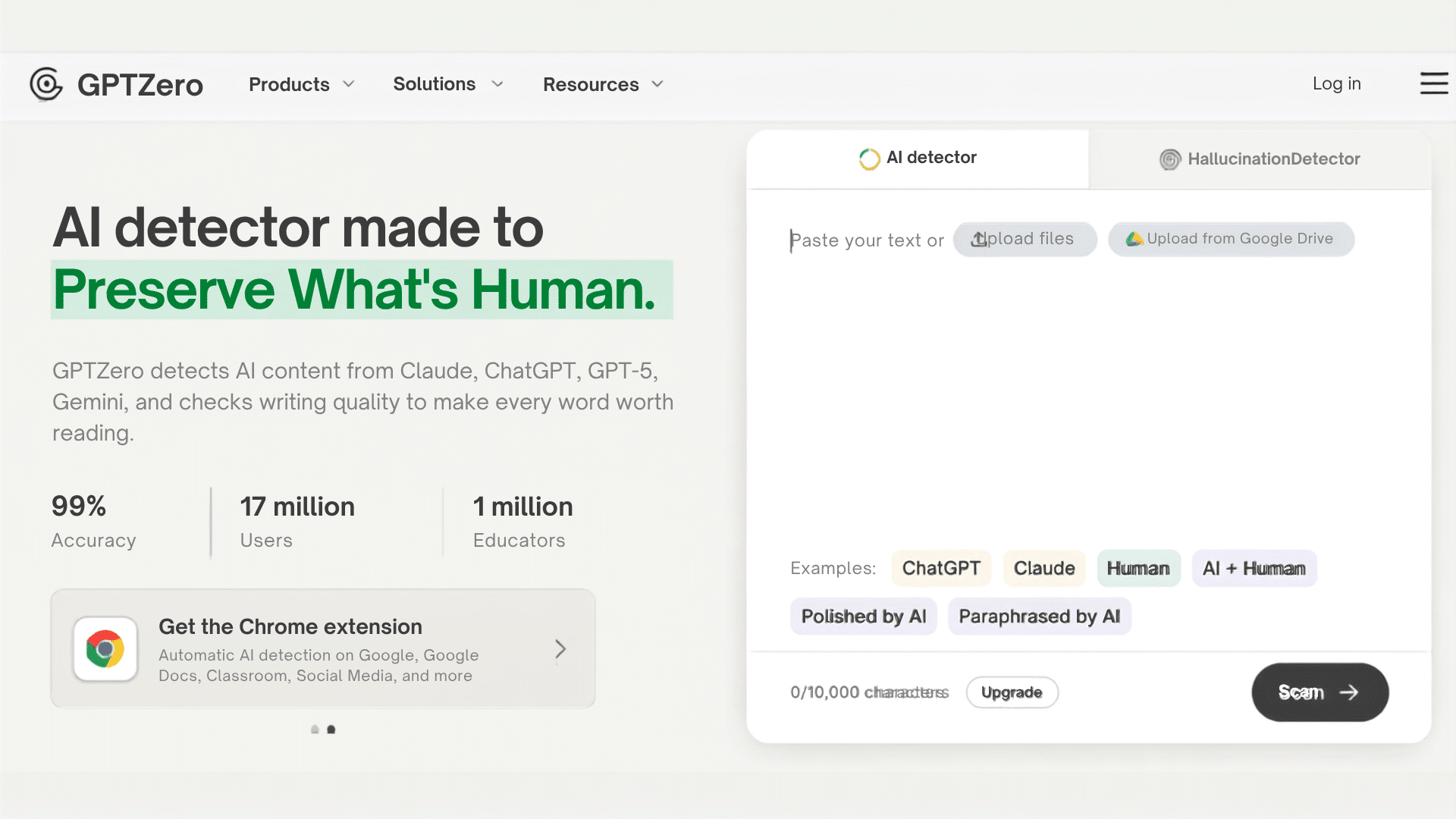Click the chevron on the Chrome extension card
This screenshot has width=1456, height=819.
pos(560,649)
